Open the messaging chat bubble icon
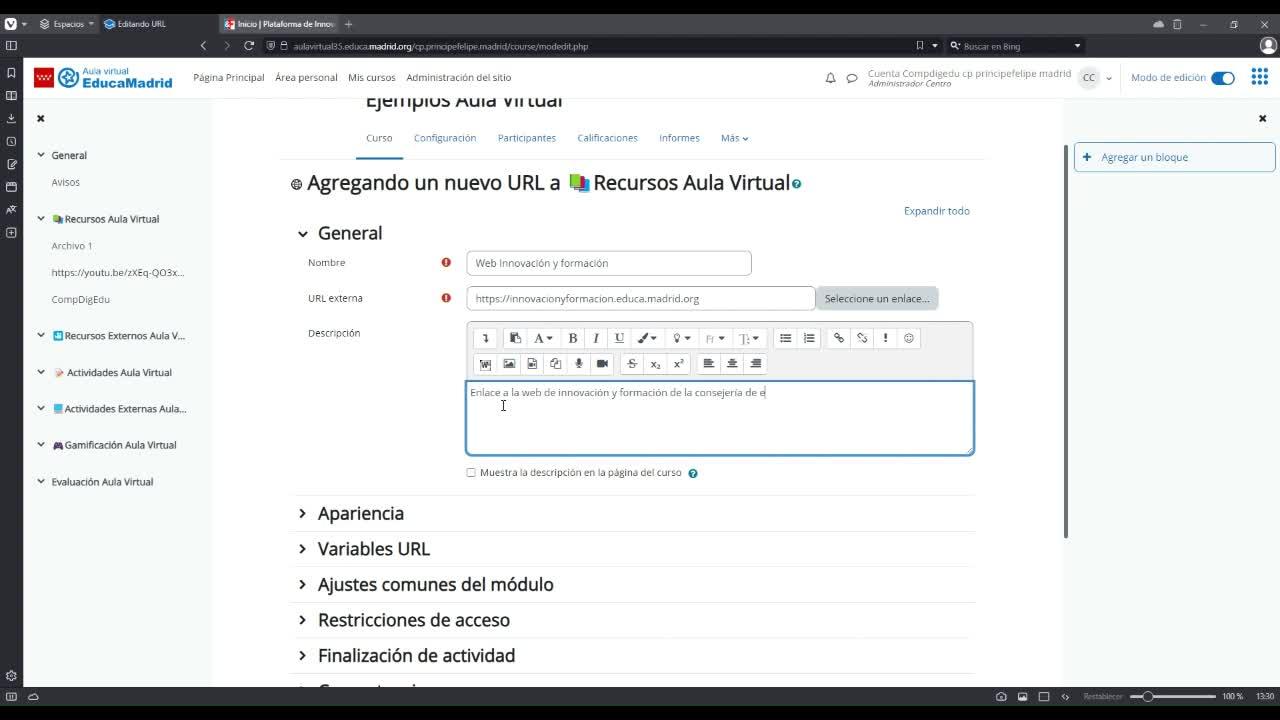Image resolution: width=1280 pixels, height=720 pixels. pos(852,78)
